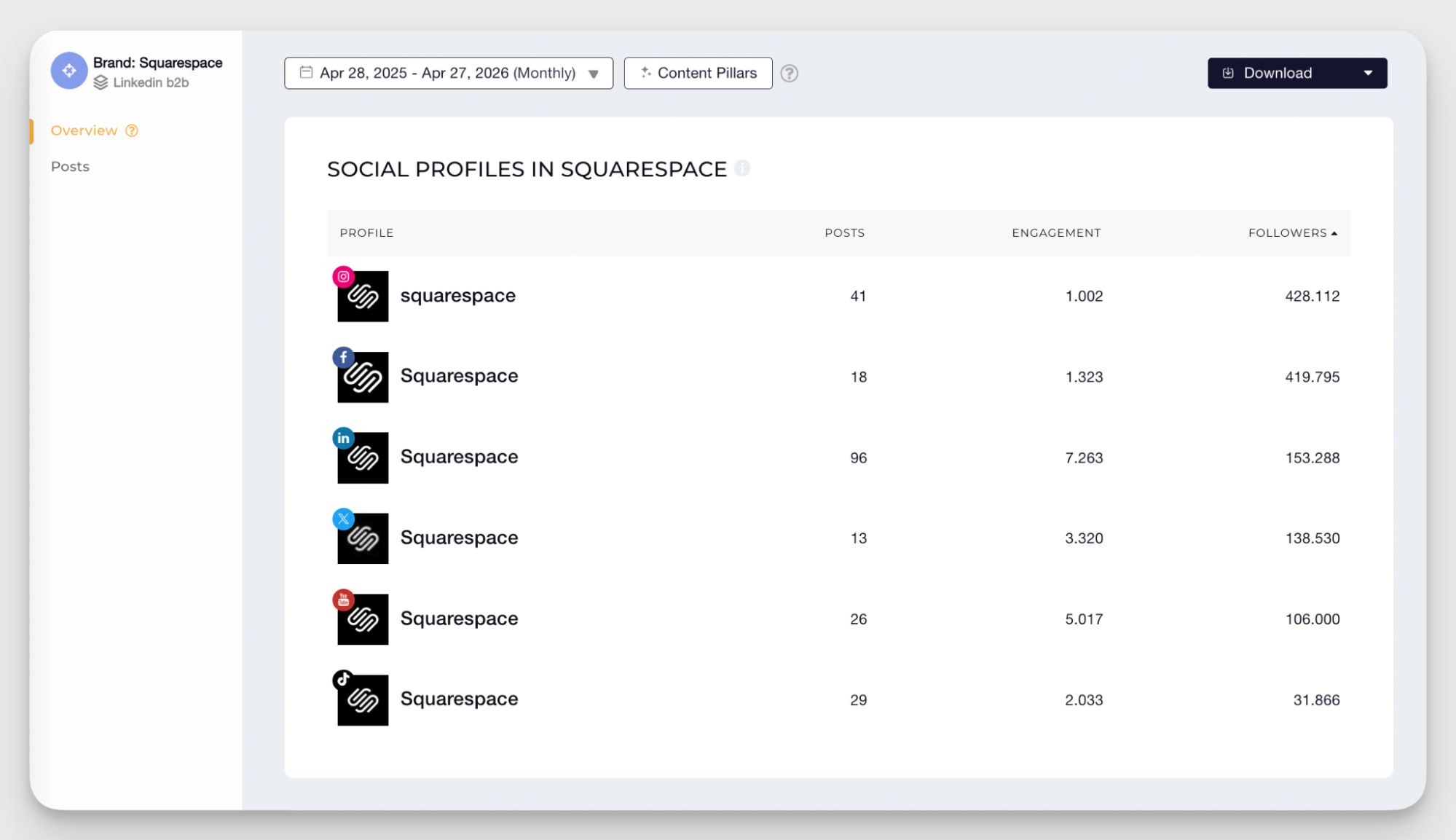
Task: Click the download icon on the Download button
Action: [x=1228, y=73]
